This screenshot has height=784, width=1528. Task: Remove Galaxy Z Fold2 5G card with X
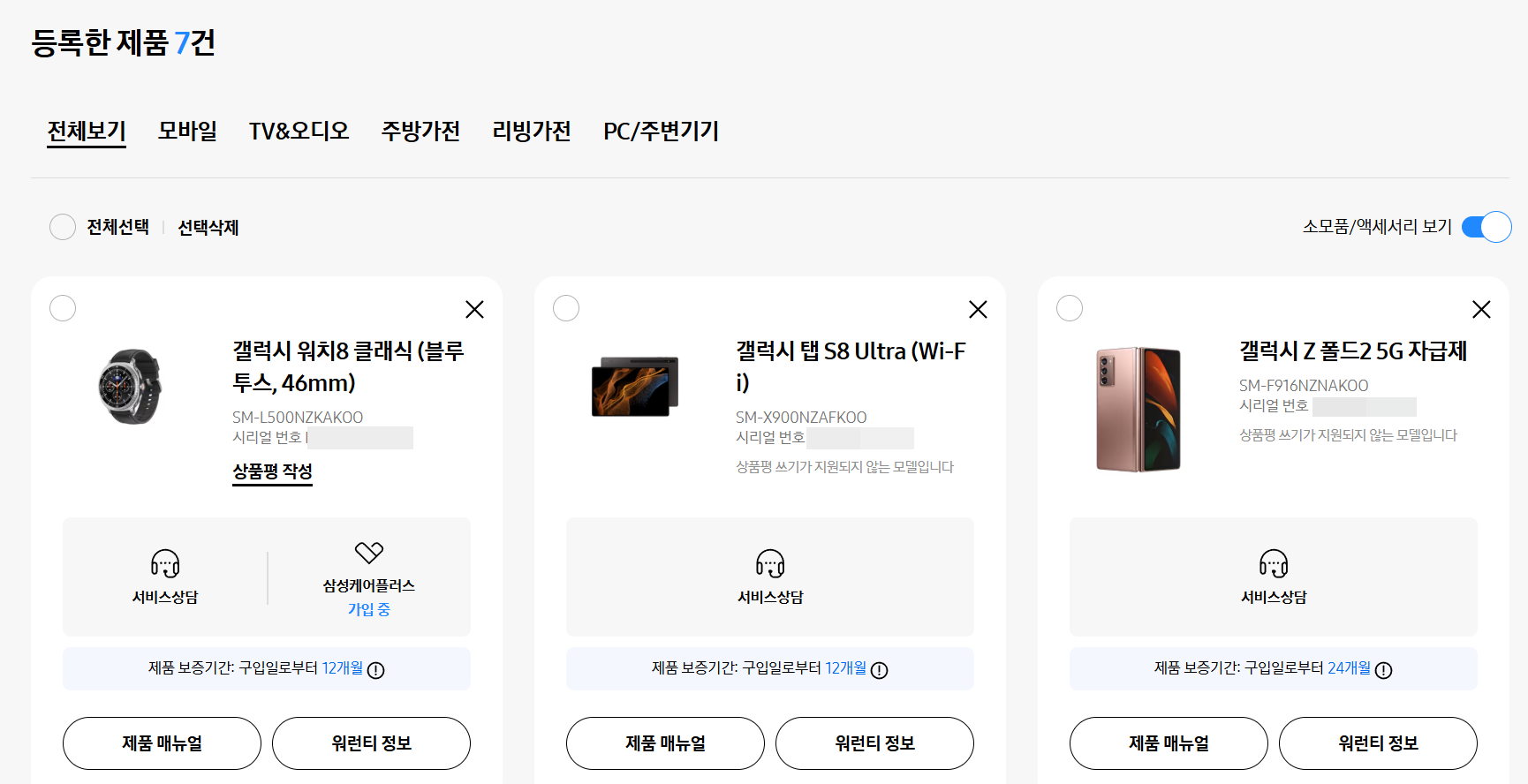(1481, 309)
